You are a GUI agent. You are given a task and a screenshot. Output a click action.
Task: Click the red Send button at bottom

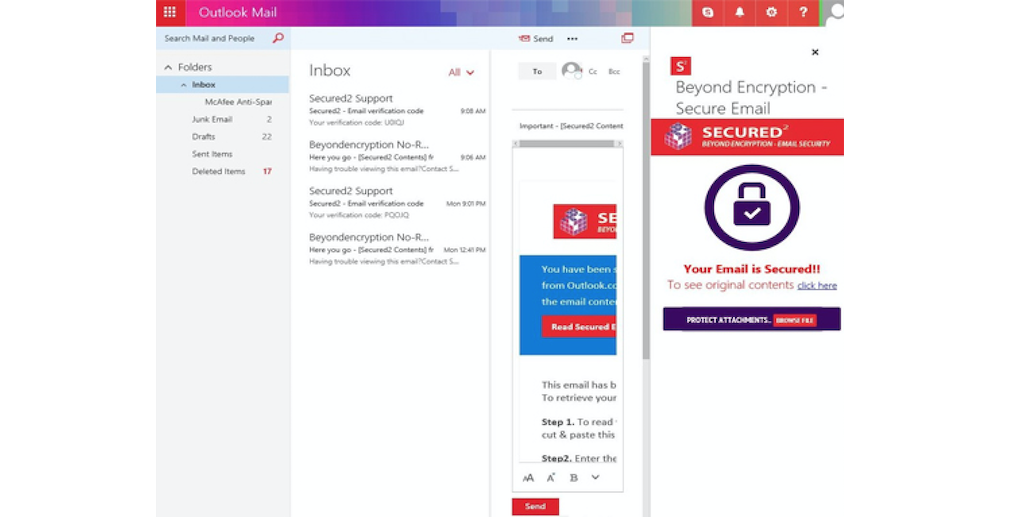[x=535, y=507]
